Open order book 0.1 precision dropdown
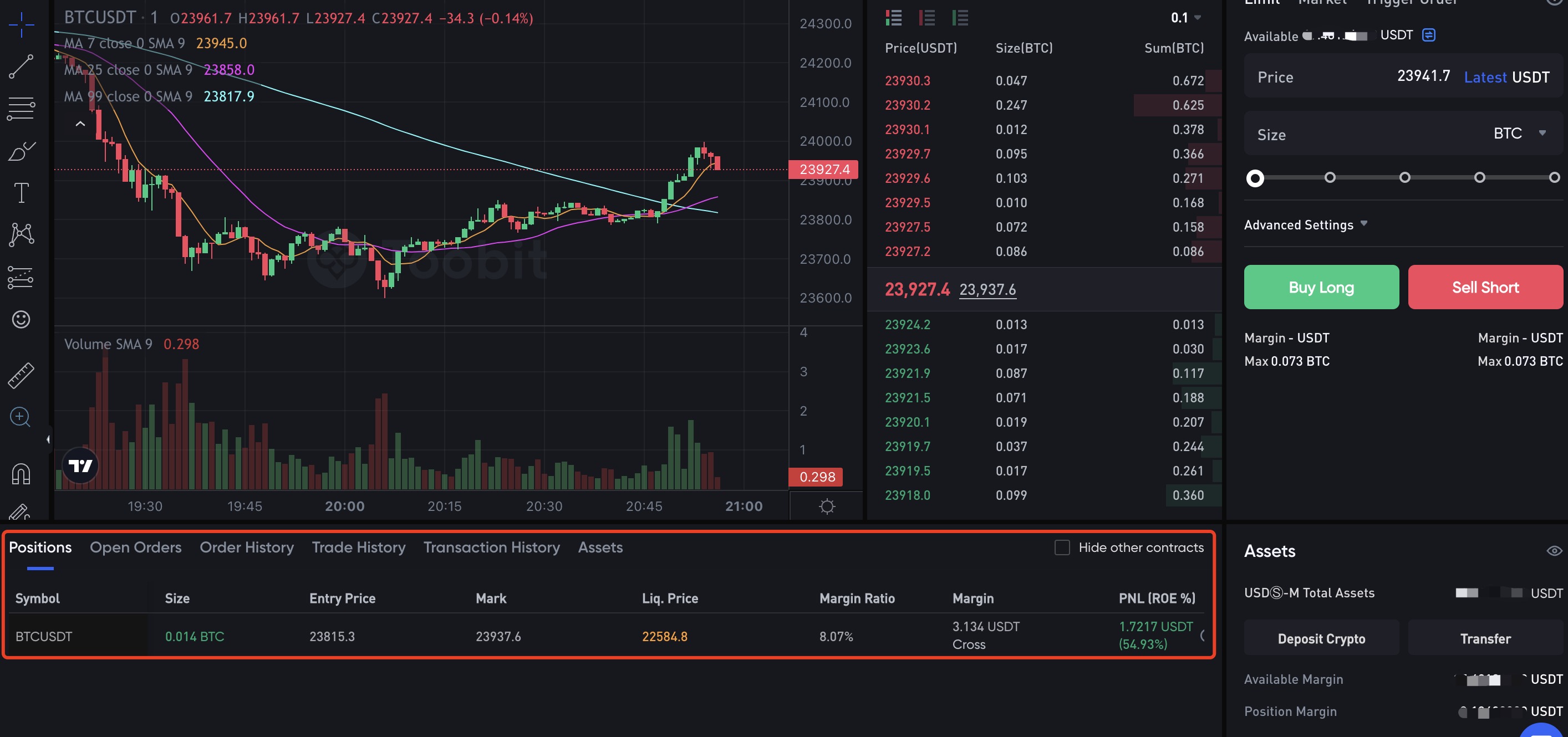Screen dimensions: 1568x737 pos(1185,18)
